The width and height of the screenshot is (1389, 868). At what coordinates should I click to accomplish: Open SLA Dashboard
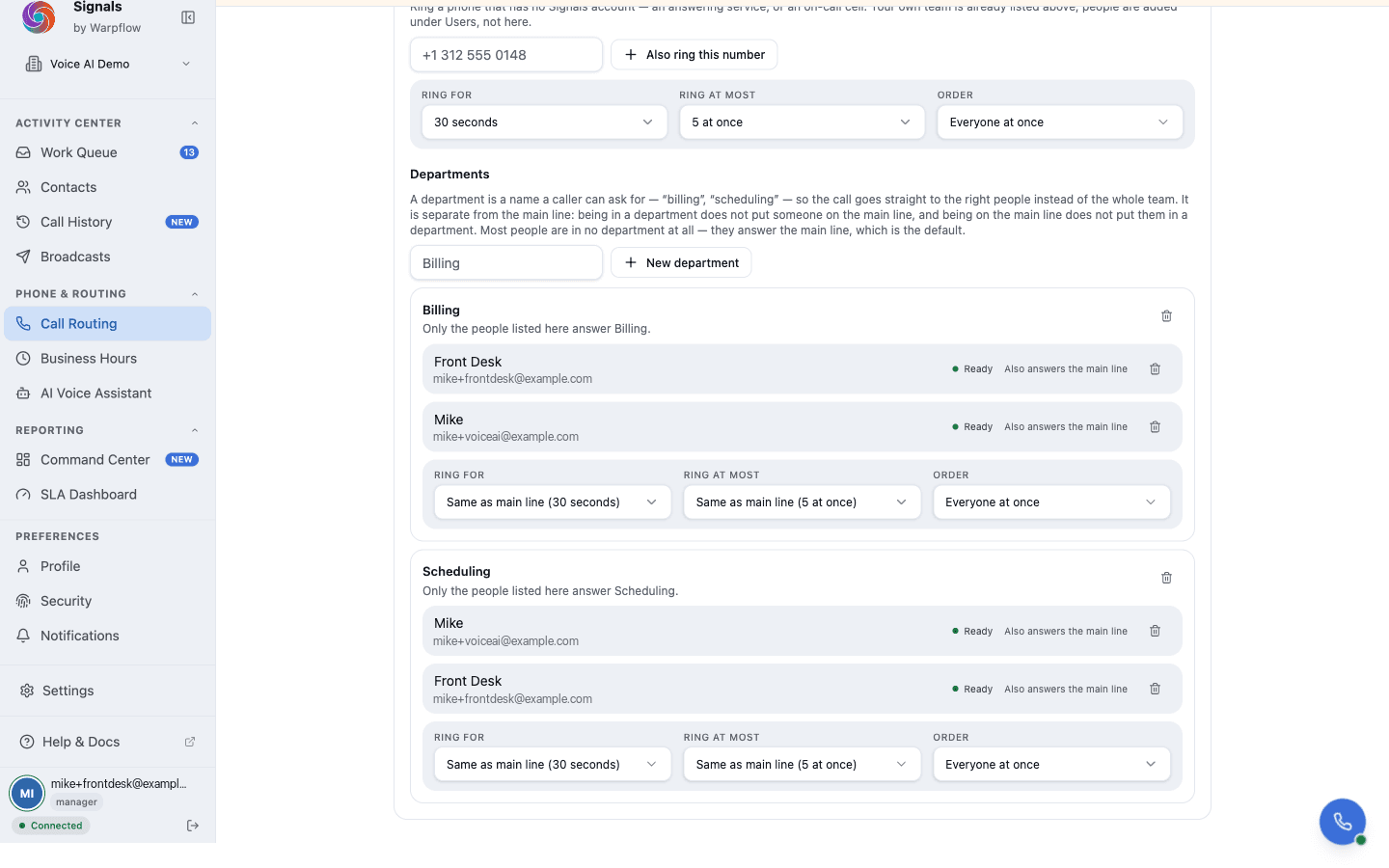tap(108, 495)
